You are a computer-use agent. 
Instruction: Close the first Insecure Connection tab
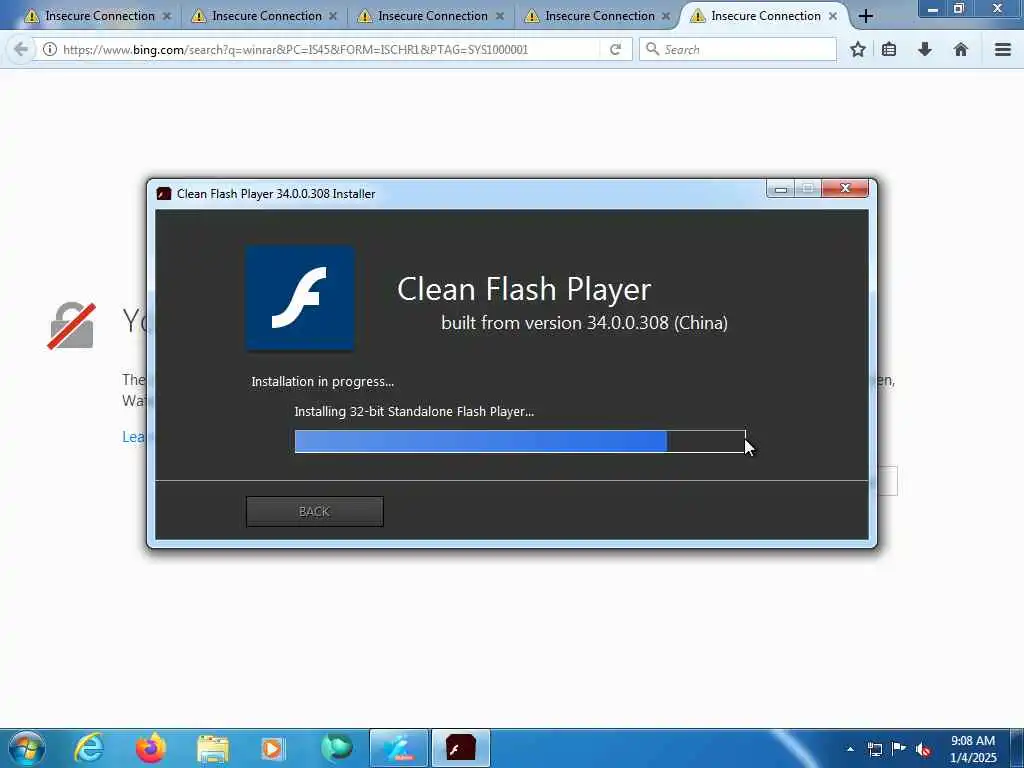pos(167,16)
